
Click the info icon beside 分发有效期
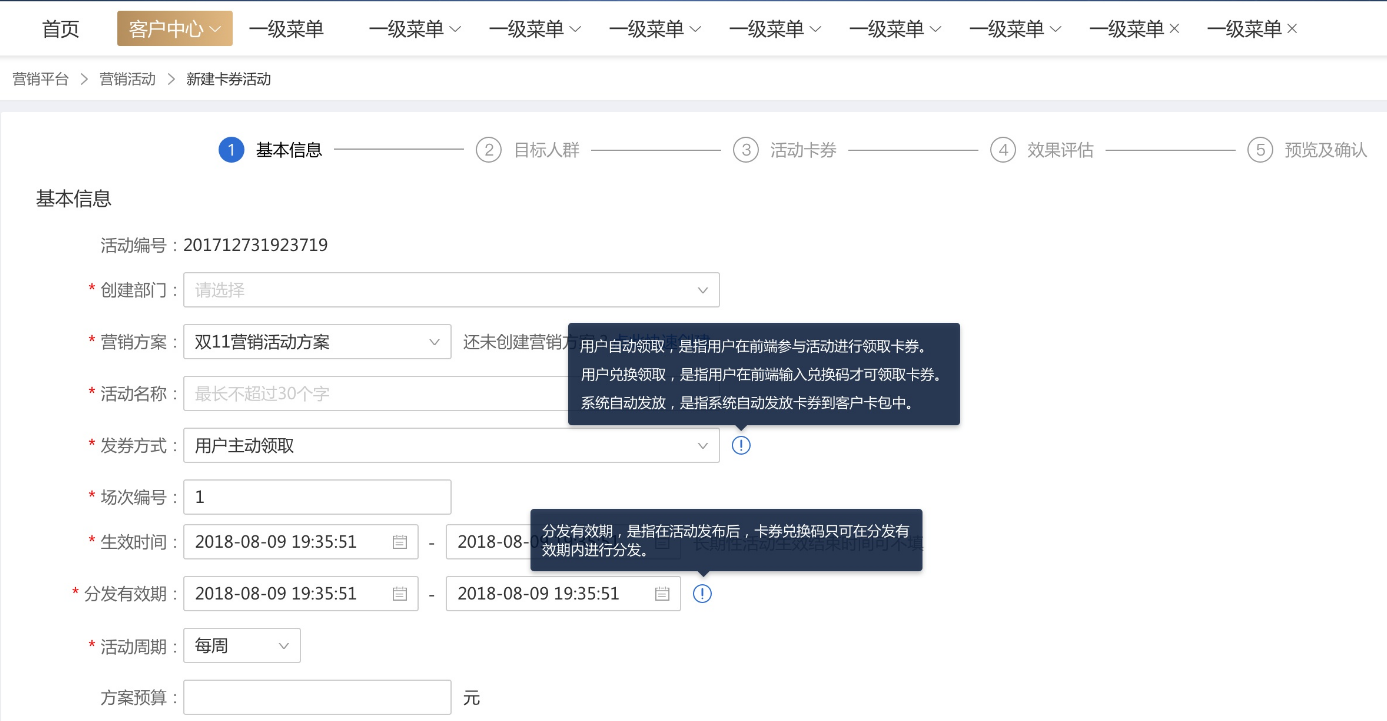click(x=703, y=594)
